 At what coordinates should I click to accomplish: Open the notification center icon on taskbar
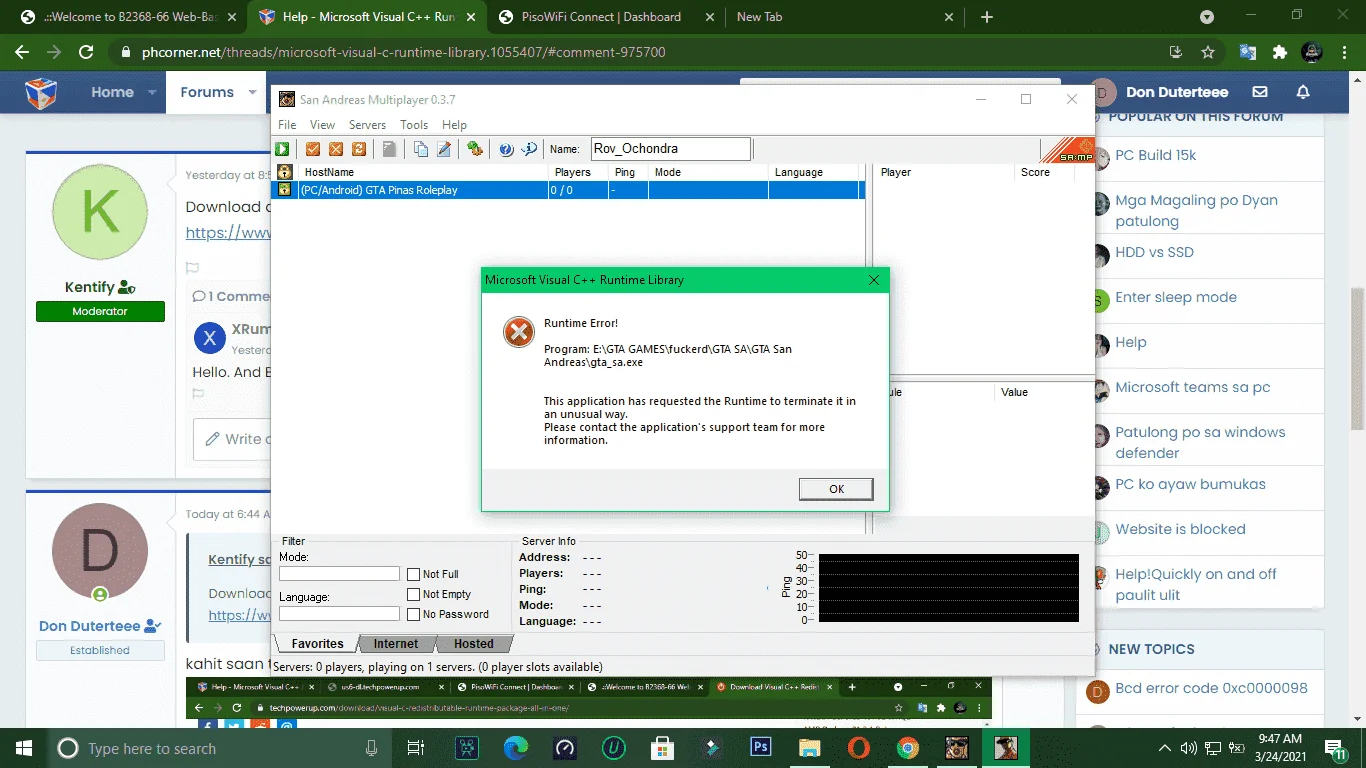(1337, 748)
